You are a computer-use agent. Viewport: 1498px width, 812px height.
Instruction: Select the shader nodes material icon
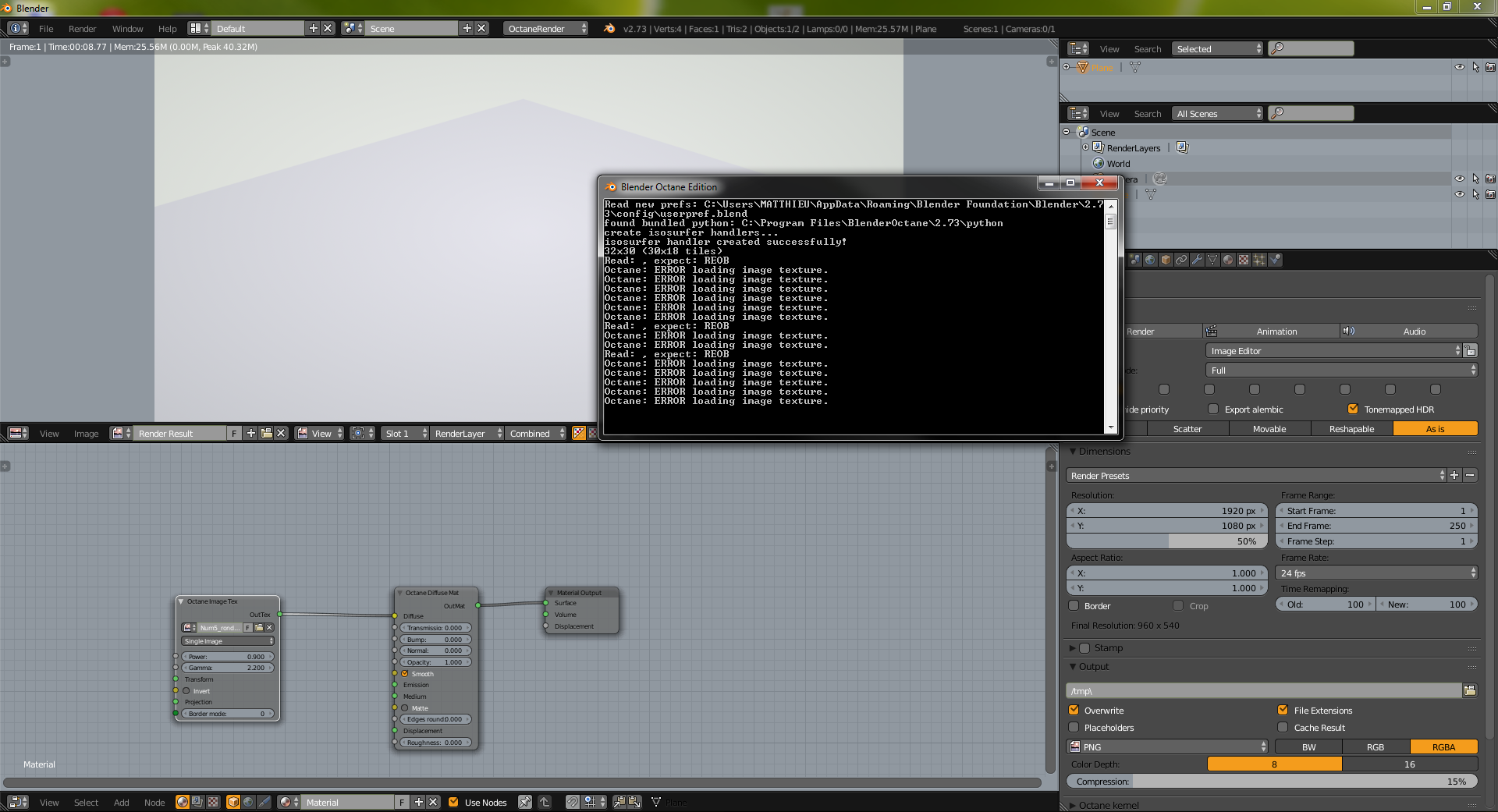(x=182, y=802)
